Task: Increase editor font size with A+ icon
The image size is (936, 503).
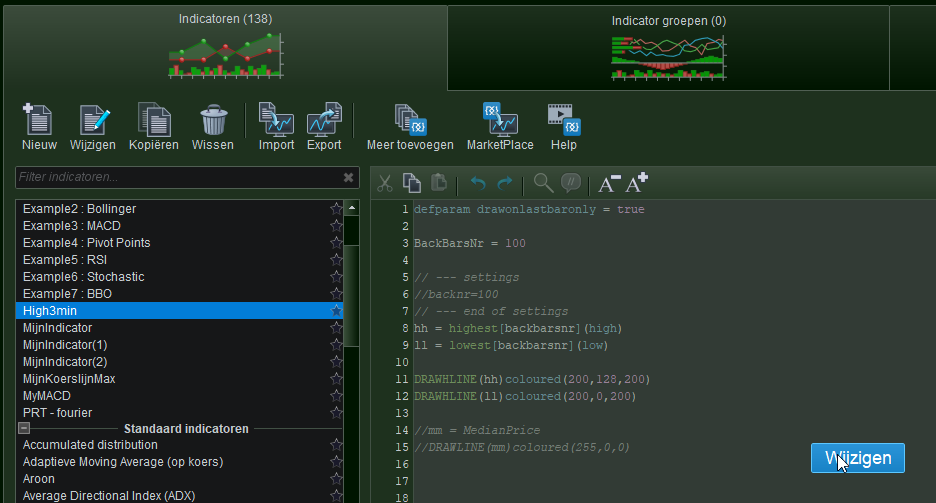Action: 637,183
